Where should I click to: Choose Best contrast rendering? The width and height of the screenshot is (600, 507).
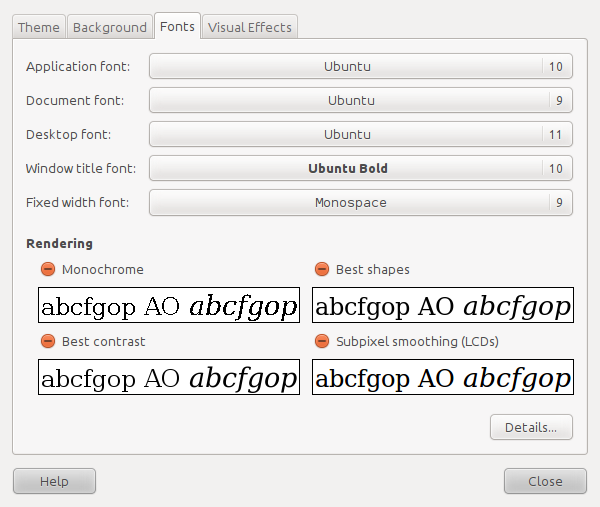(x=48, y=341)
